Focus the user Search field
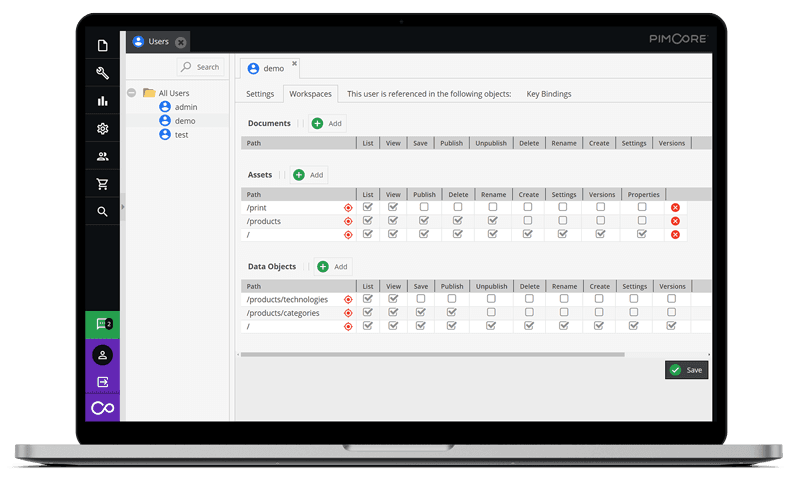The height and width of the screenshot is (487, 800). (201, 67)
